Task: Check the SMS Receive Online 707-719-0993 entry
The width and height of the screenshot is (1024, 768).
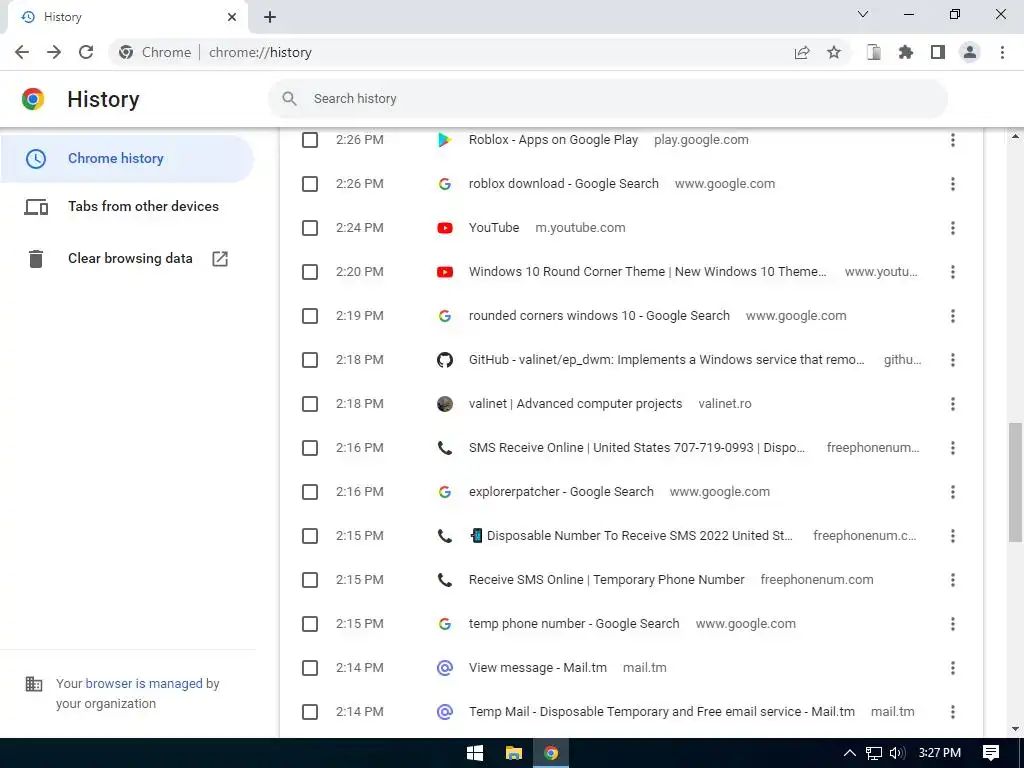Action: pos(310,448)
